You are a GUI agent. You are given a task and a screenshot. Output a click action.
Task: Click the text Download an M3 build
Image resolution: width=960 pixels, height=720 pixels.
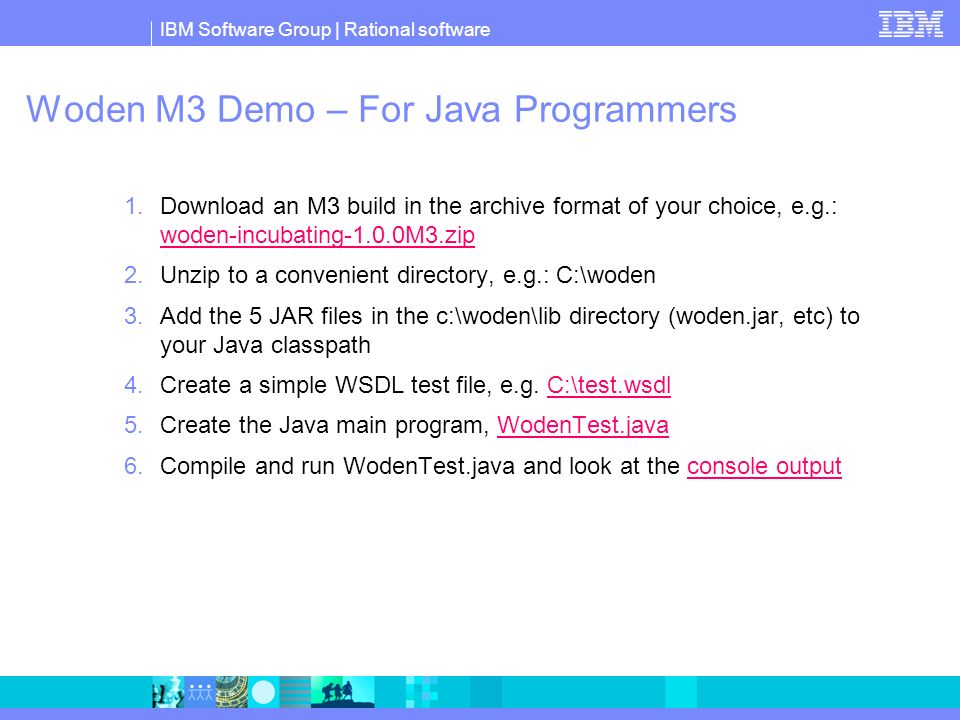coord(277,206)
